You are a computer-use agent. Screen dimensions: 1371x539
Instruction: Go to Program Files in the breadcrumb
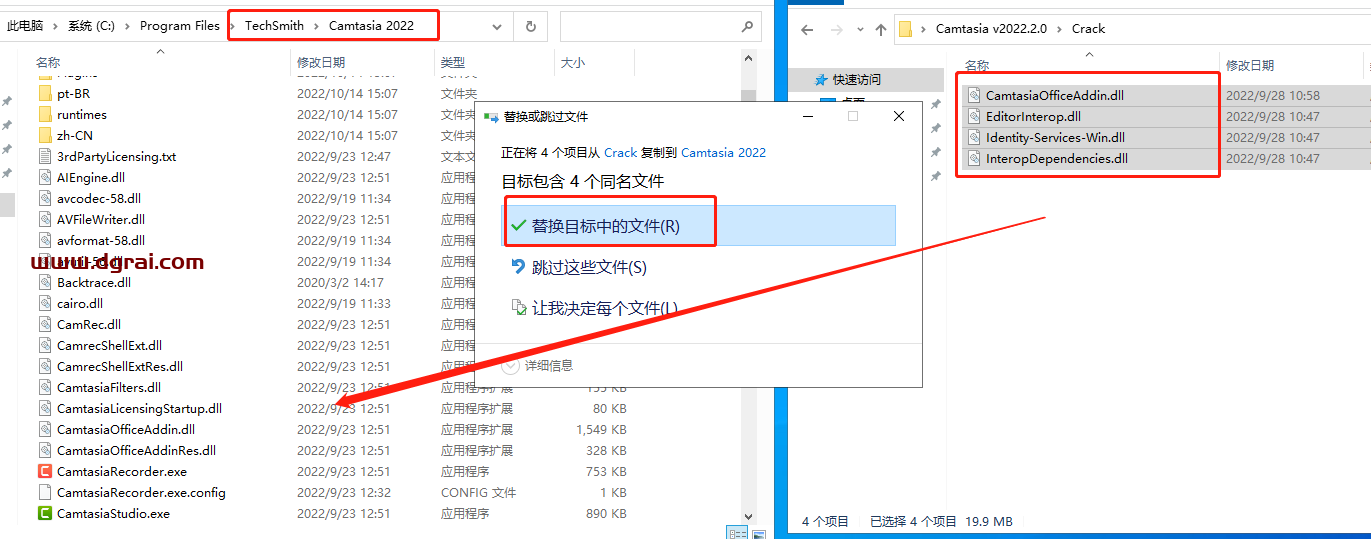(x=180, y=26)
